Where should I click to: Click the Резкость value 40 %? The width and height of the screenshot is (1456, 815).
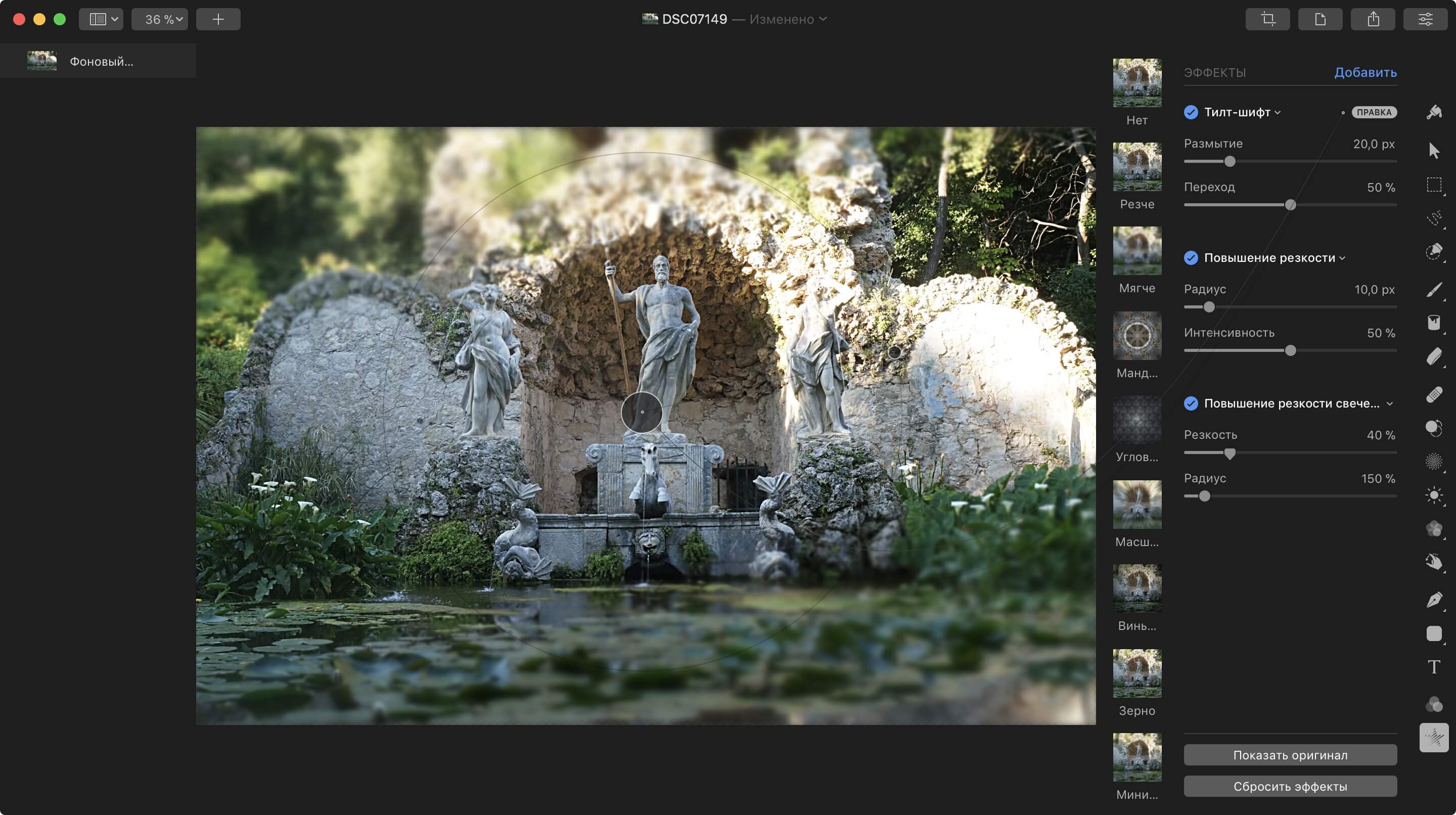click(x=1381, y=435)
